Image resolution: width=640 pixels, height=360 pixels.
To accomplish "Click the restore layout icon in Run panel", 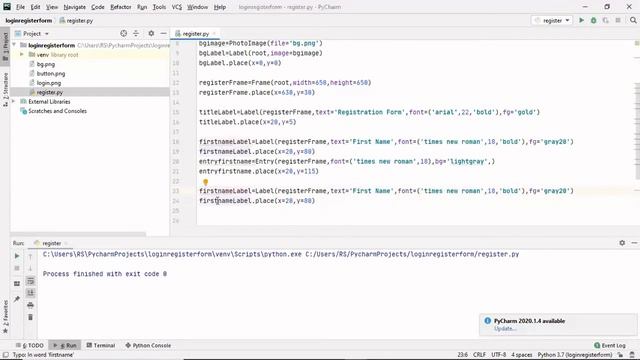I will (17, 283).
